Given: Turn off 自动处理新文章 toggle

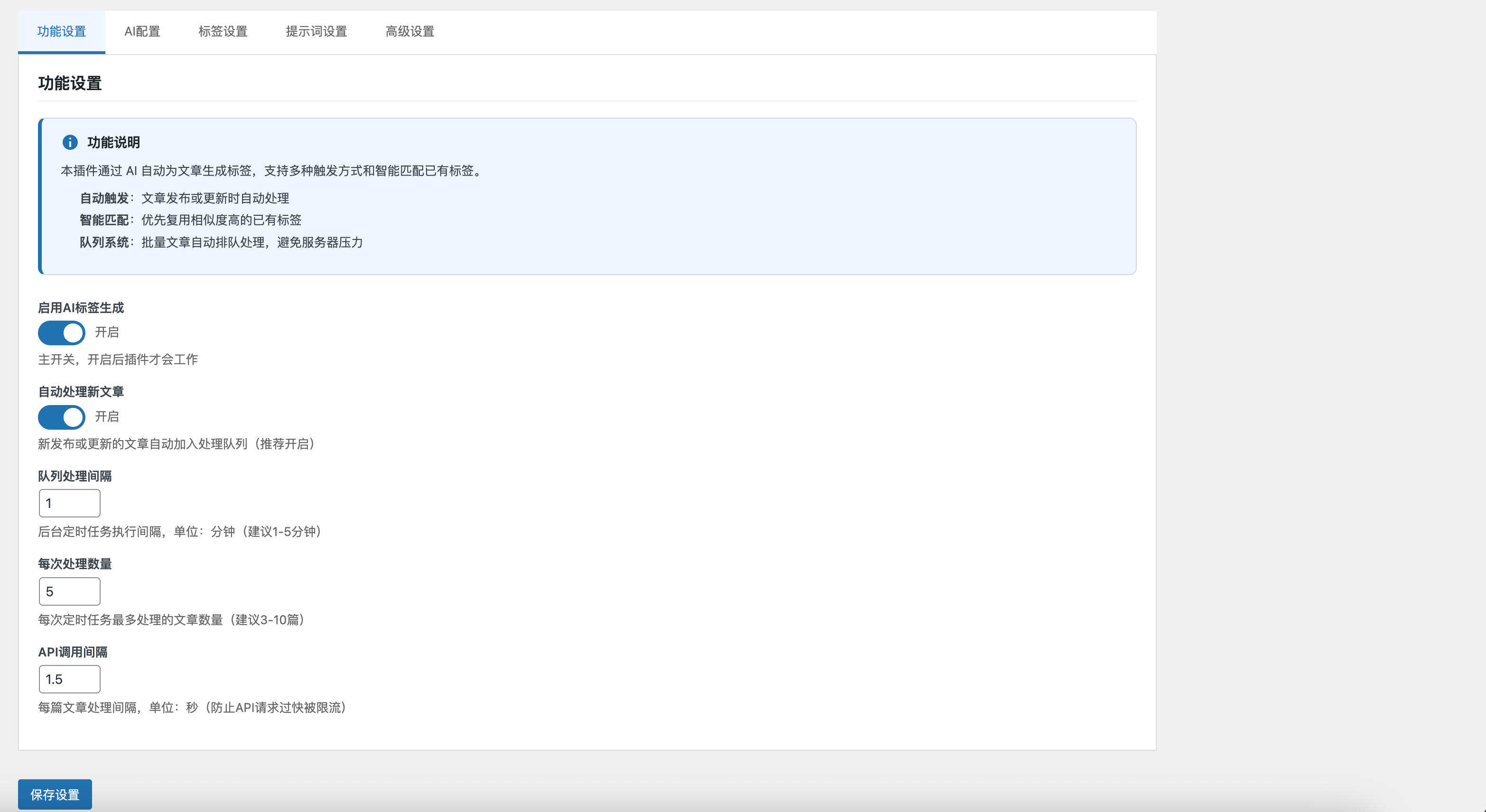Looking at the screenshot, I should 61,417.
